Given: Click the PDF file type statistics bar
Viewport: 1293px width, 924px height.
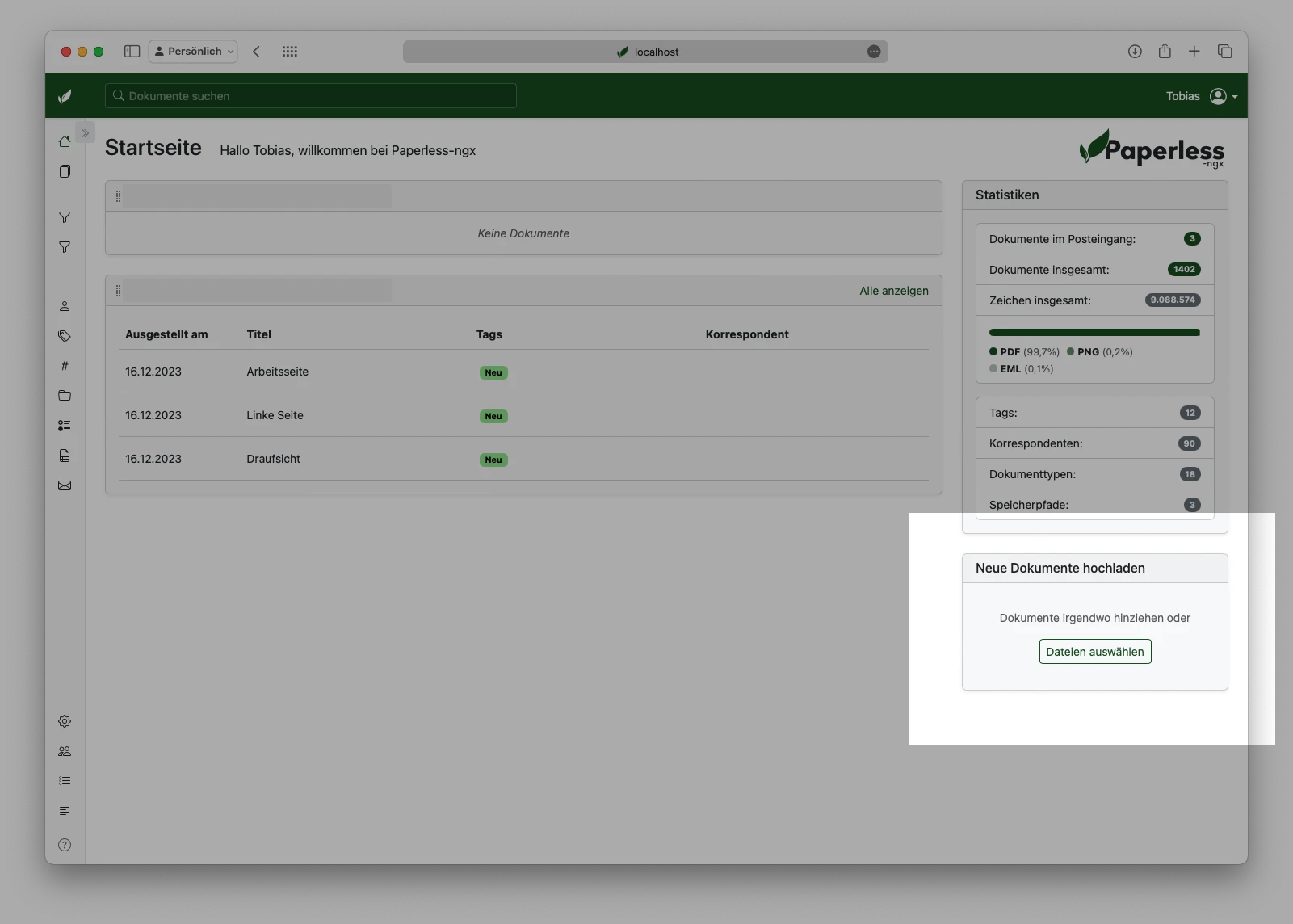Looking at the screenshot, I should tap(1093, 332).
